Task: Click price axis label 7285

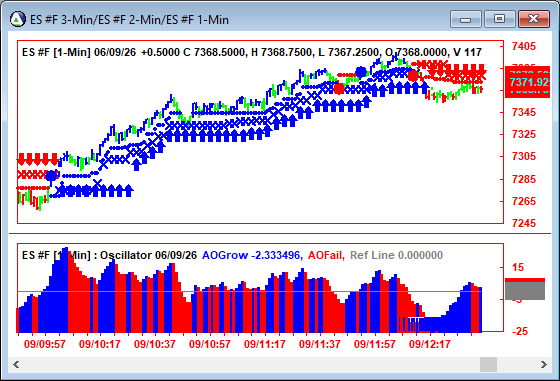Action: pyautogui.click(x=524, y=179)
